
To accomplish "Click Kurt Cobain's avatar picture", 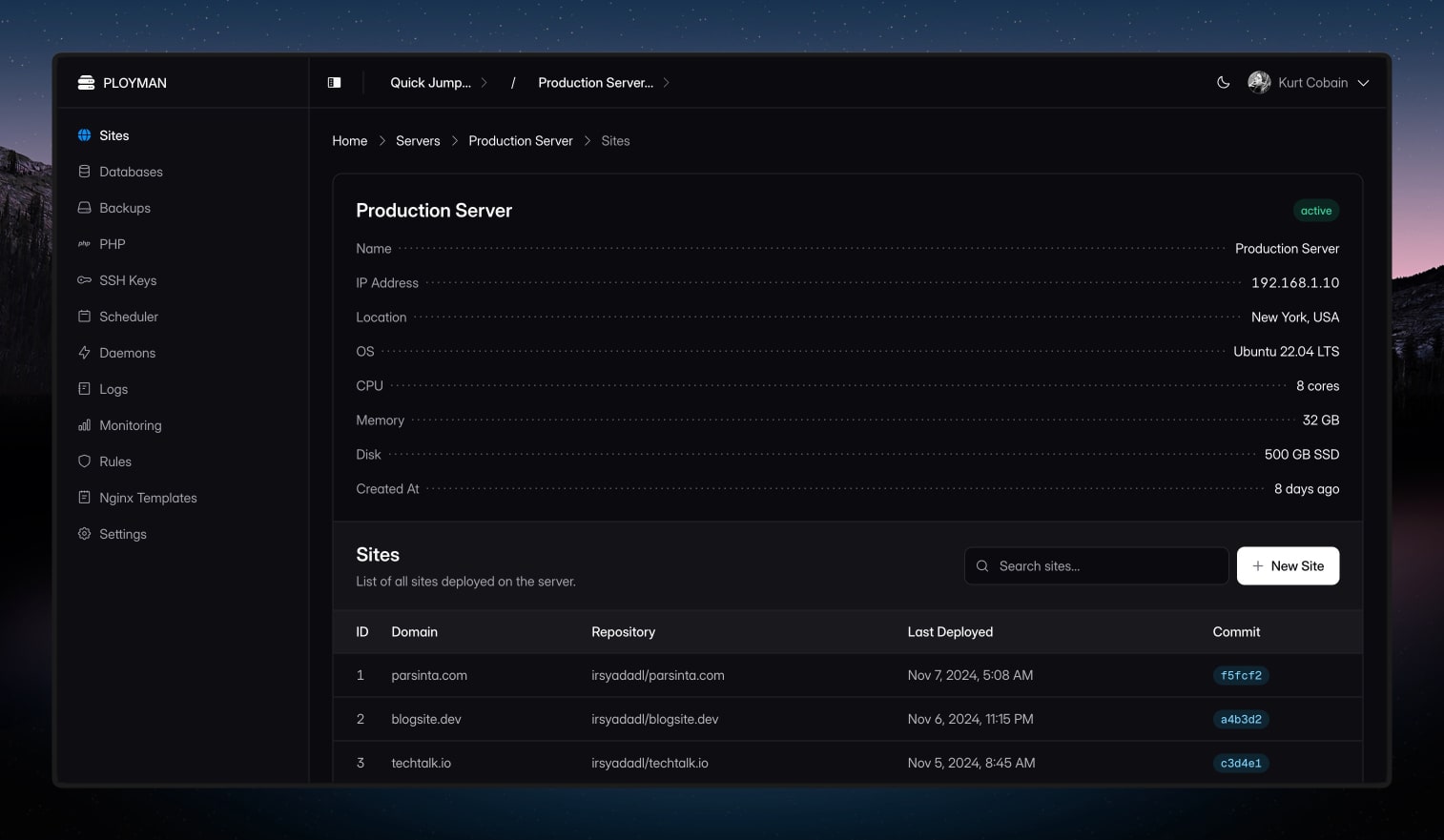I will pos(1259,83).
